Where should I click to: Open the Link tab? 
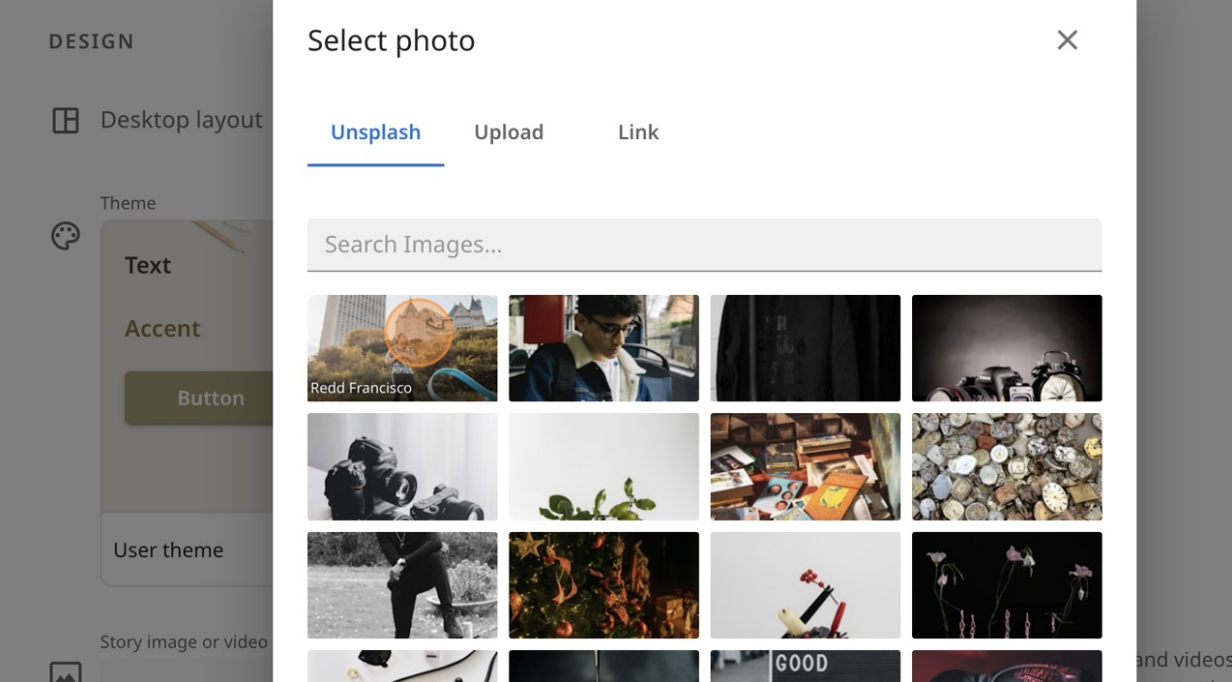pyautogui.click(x=637, y=132)
